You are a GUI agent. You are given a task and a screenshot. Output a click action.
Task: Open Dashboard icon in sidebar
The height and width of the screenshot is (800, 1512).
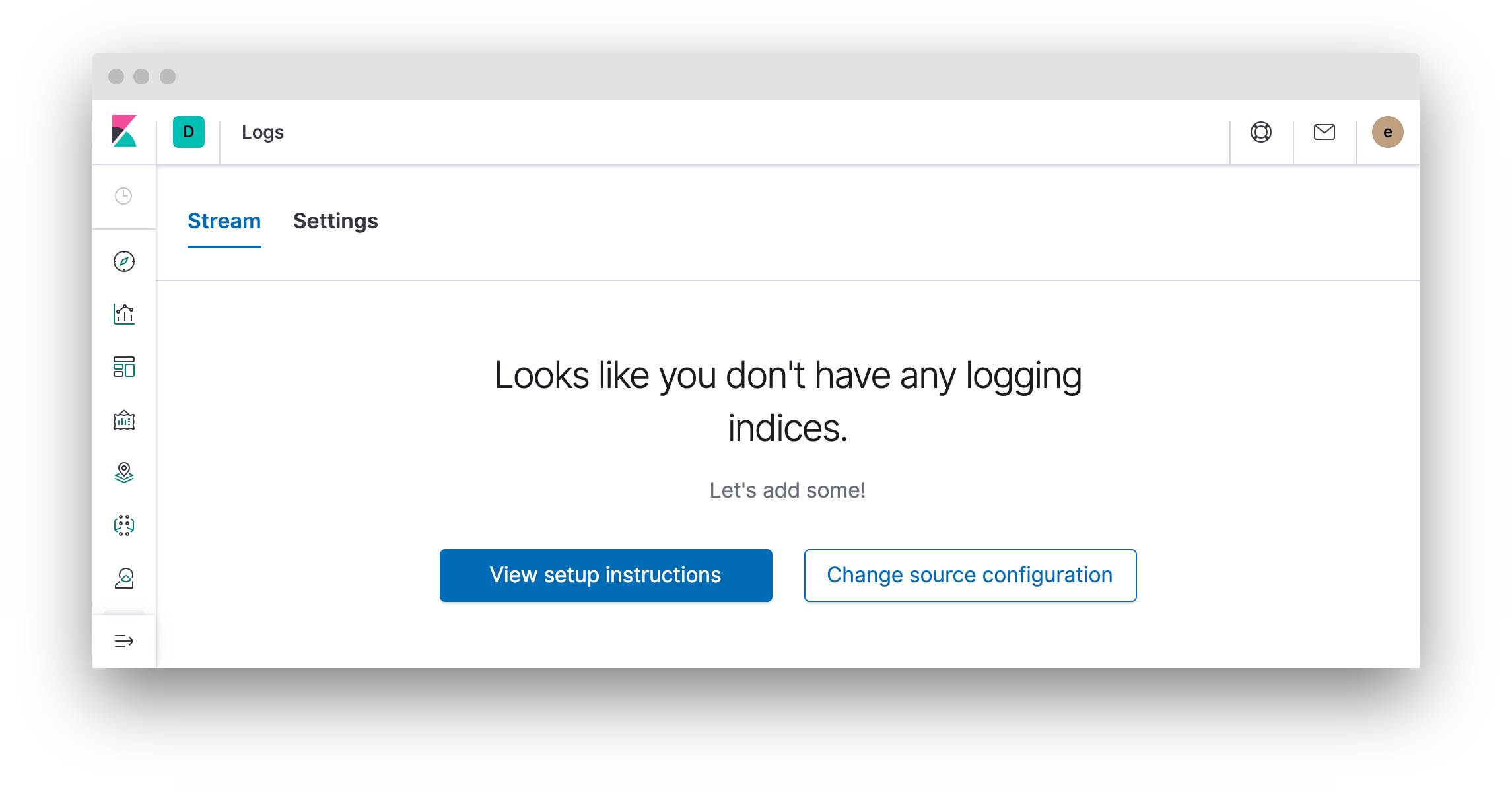click(x=124, y=367)
